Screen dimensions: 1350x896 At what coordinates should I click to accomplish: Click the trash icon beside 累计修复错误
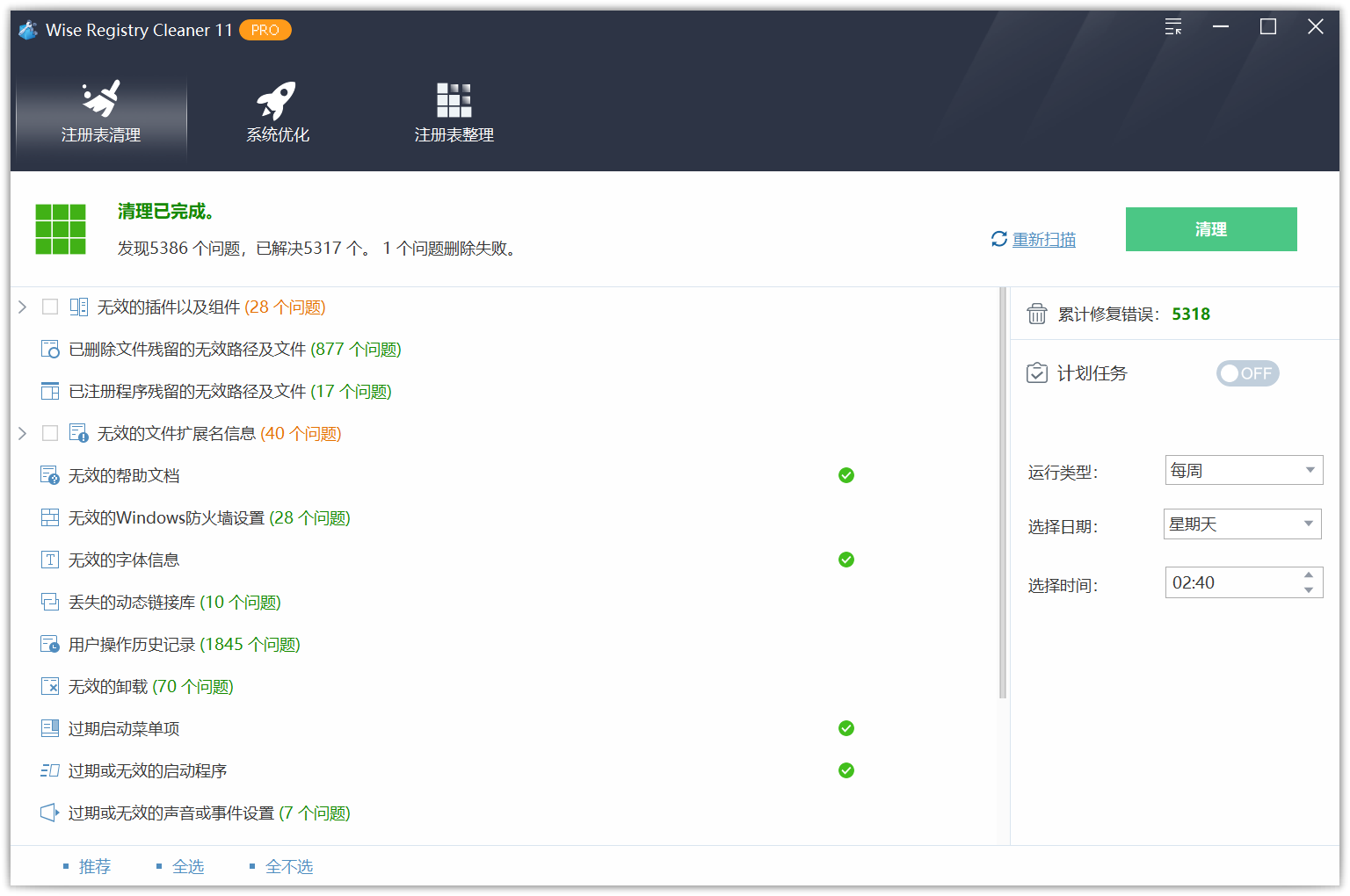click(x=1037, y=314)
